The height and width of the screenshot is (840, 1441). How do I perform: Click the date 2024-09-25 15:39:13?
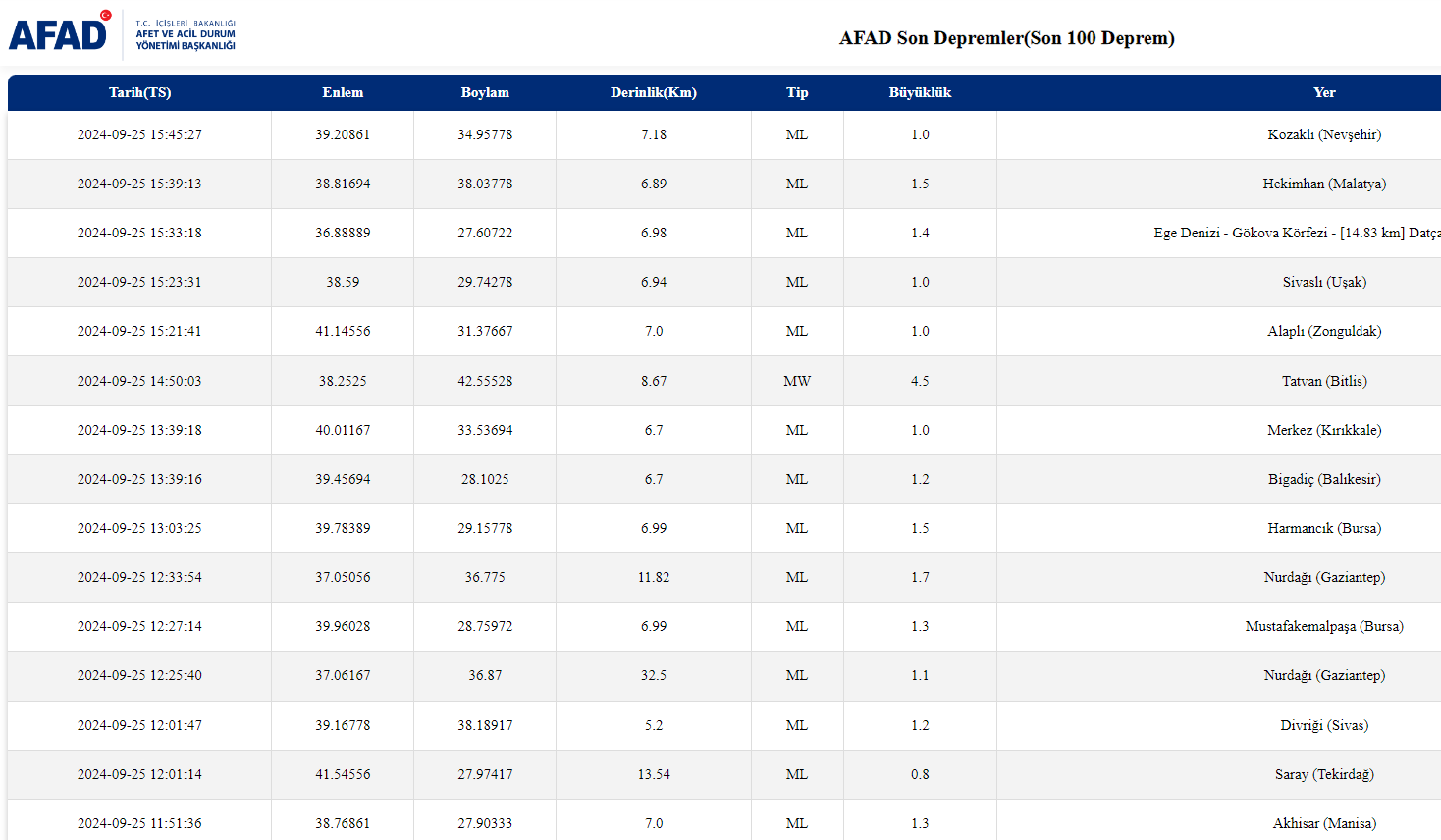[x=139, y=184]
